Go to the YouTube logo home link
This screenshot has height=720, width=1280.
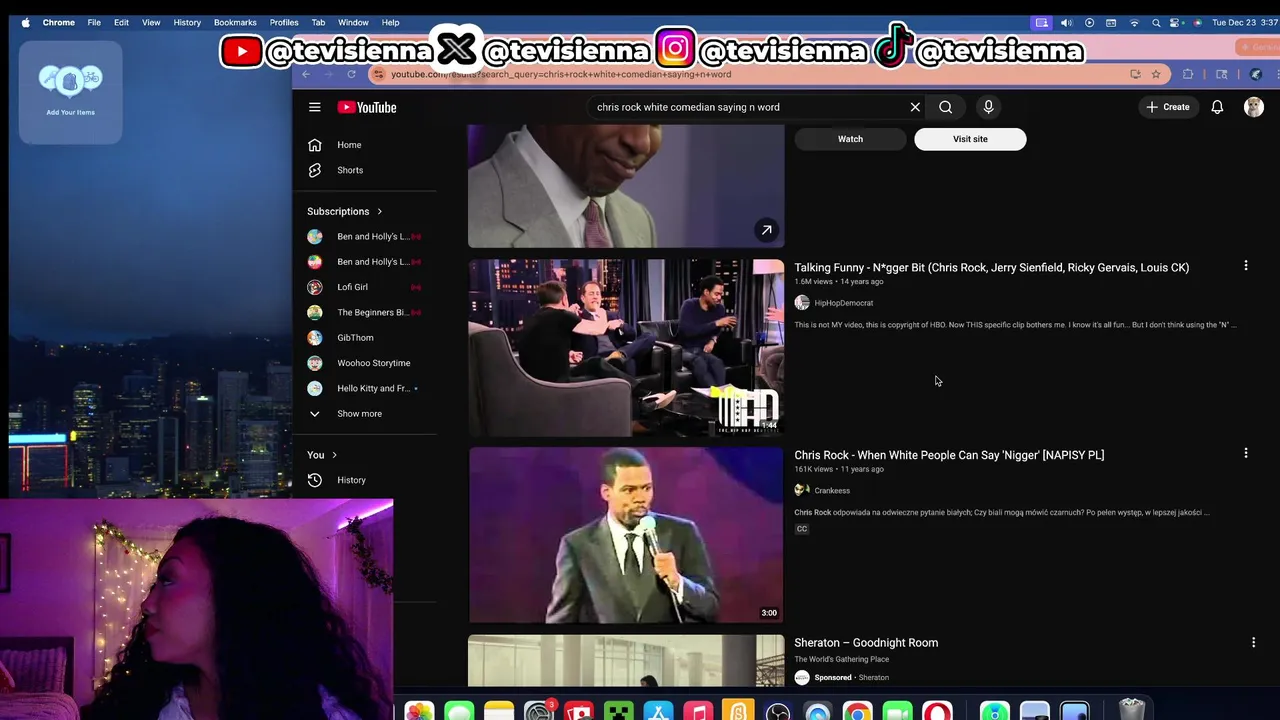click(367, 107)
